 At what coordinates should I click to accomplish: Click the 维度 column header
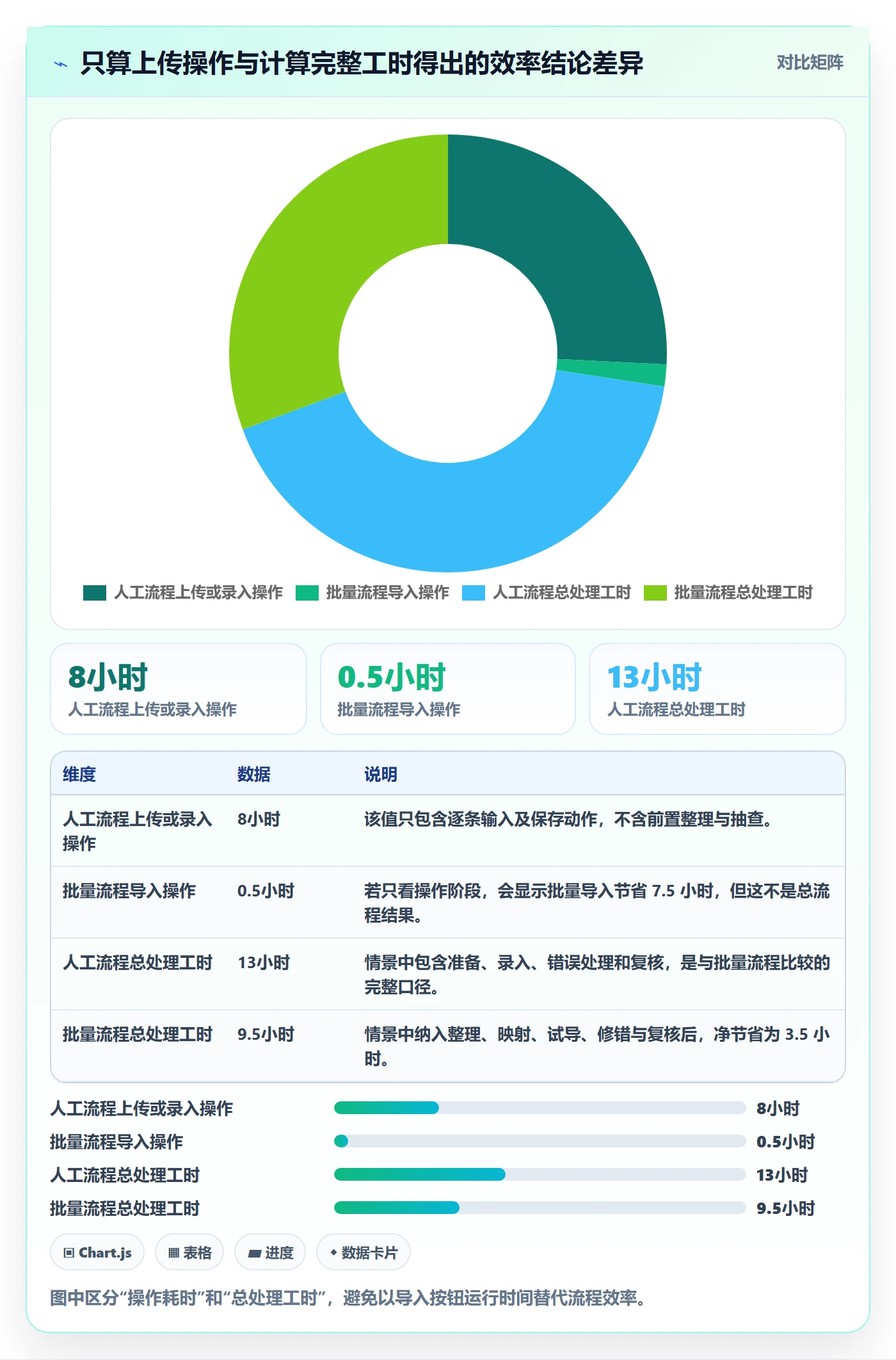pyautogui.click(x=79, y=774)
